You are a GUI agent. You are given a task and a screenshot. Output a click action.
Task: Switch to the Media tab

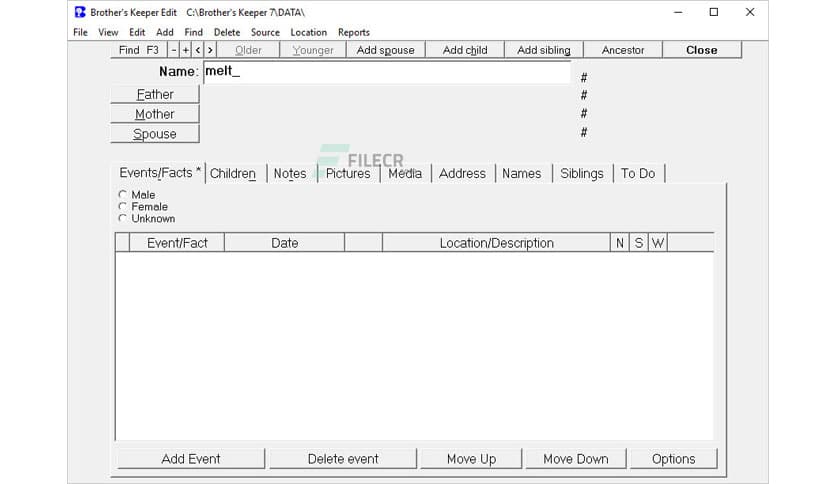(405, 173)
